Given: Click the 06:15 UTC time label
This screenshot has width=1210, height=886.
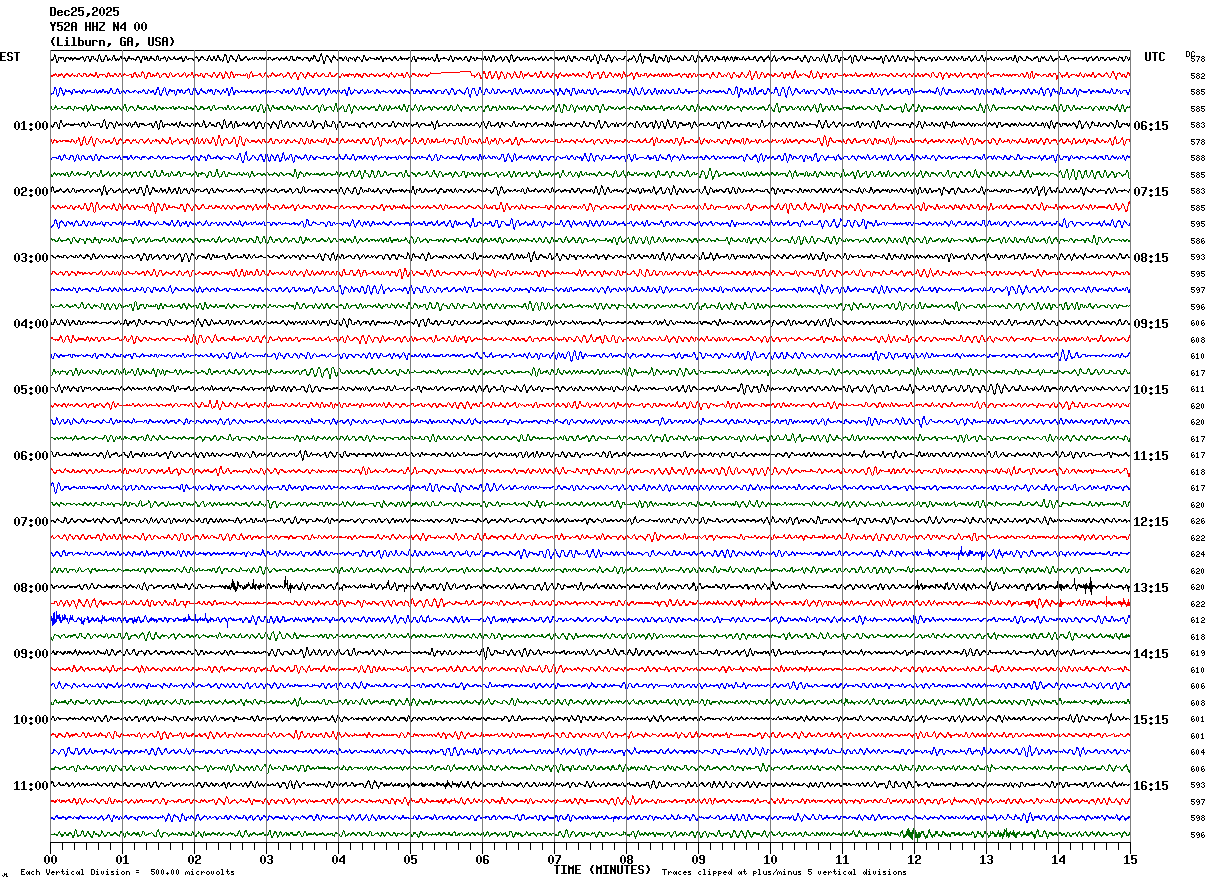Looking at the screenshot, I should pos(1151,126).
